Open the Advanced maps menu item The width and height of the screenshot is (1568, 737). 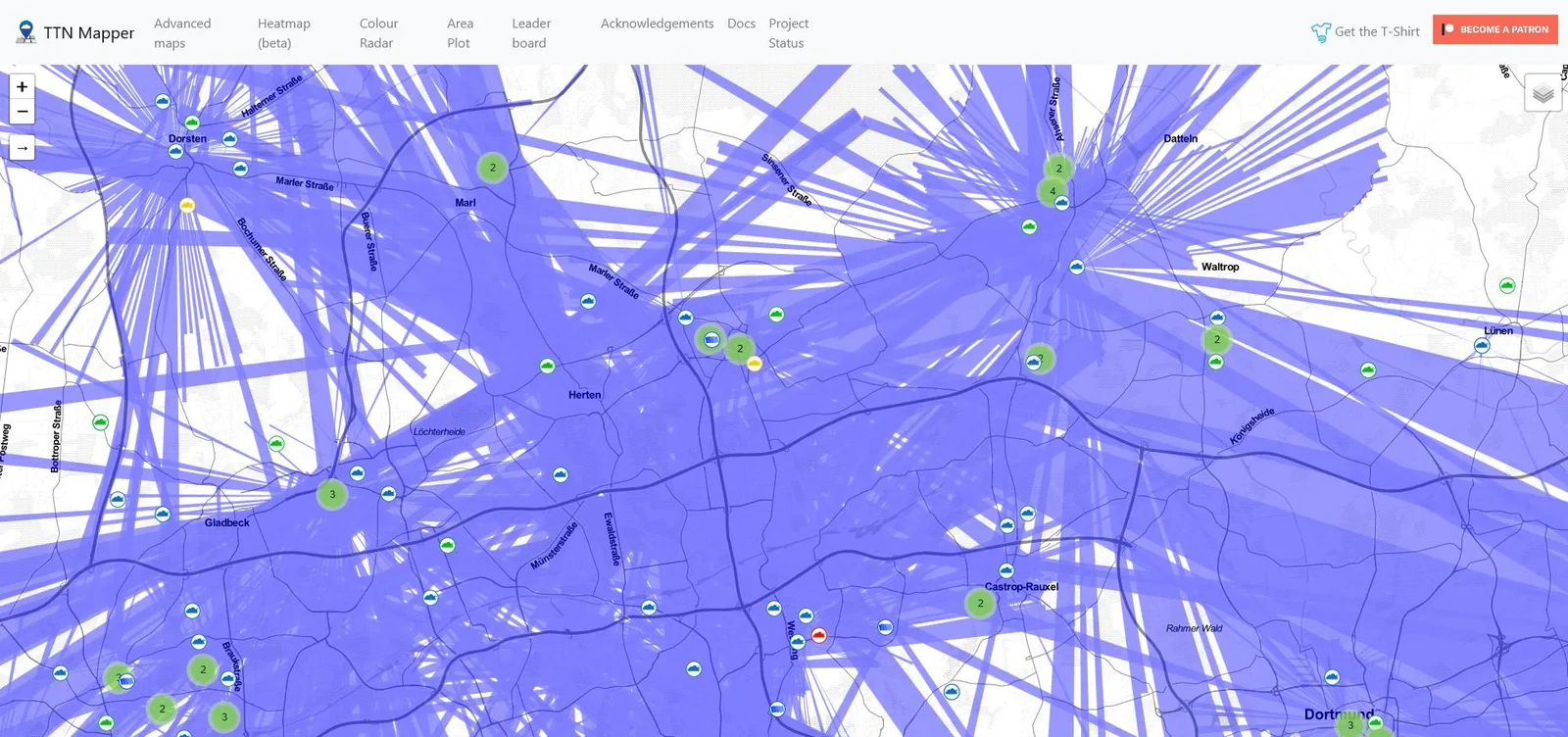[182, 32]
